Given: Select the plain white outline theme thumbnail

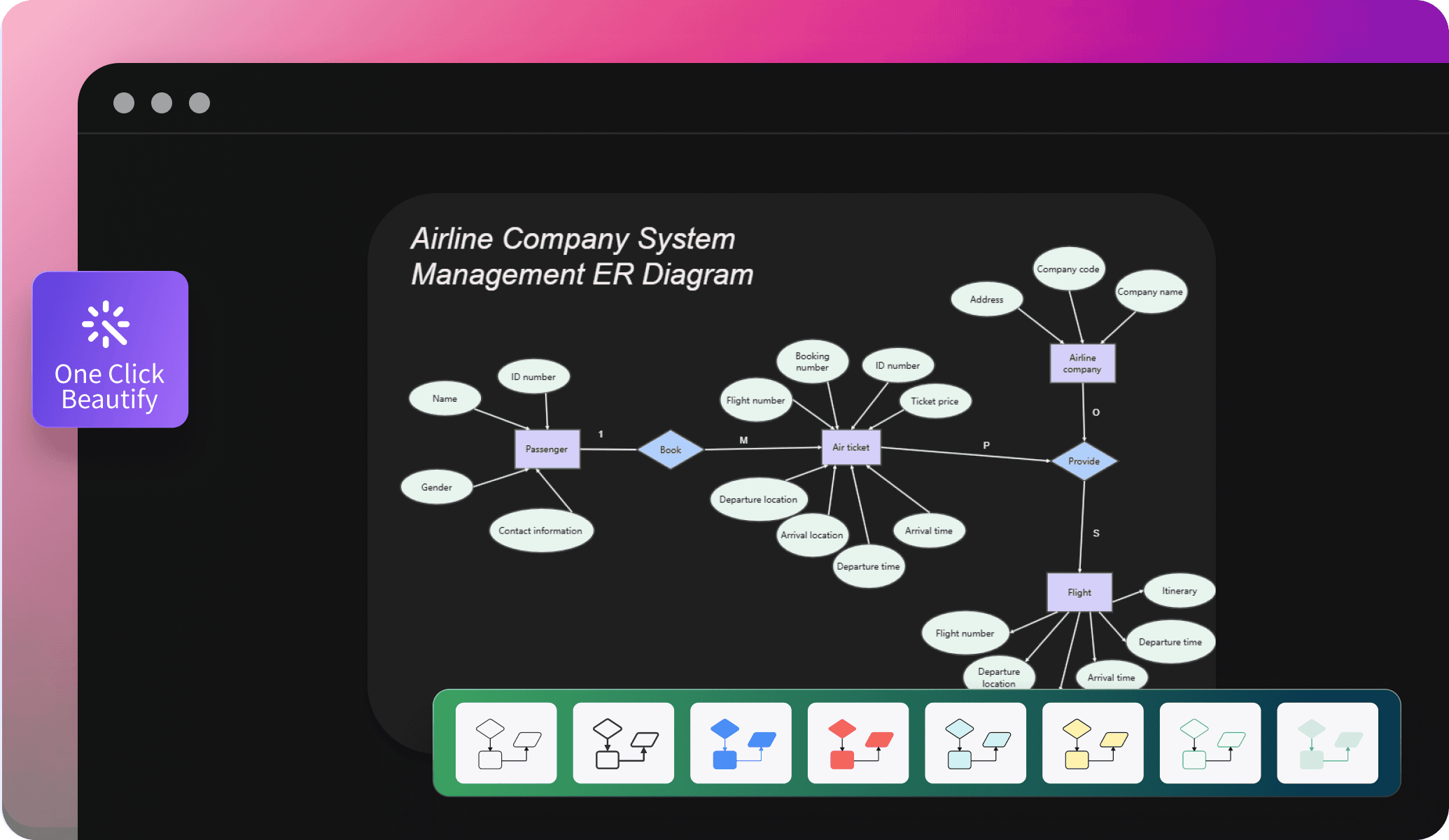Looking at the screenshot, I should [x=506, y=743].
